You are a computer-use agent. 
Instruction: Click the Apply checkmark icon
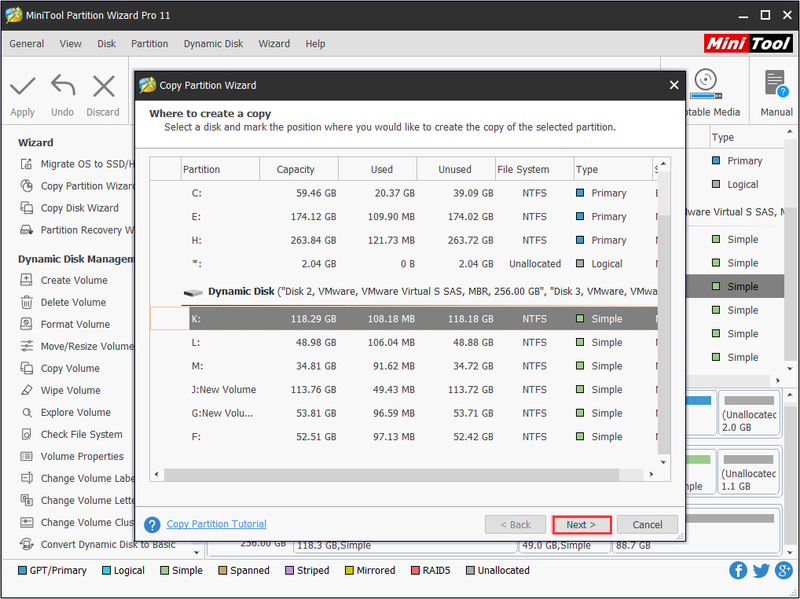pos(22,86)
